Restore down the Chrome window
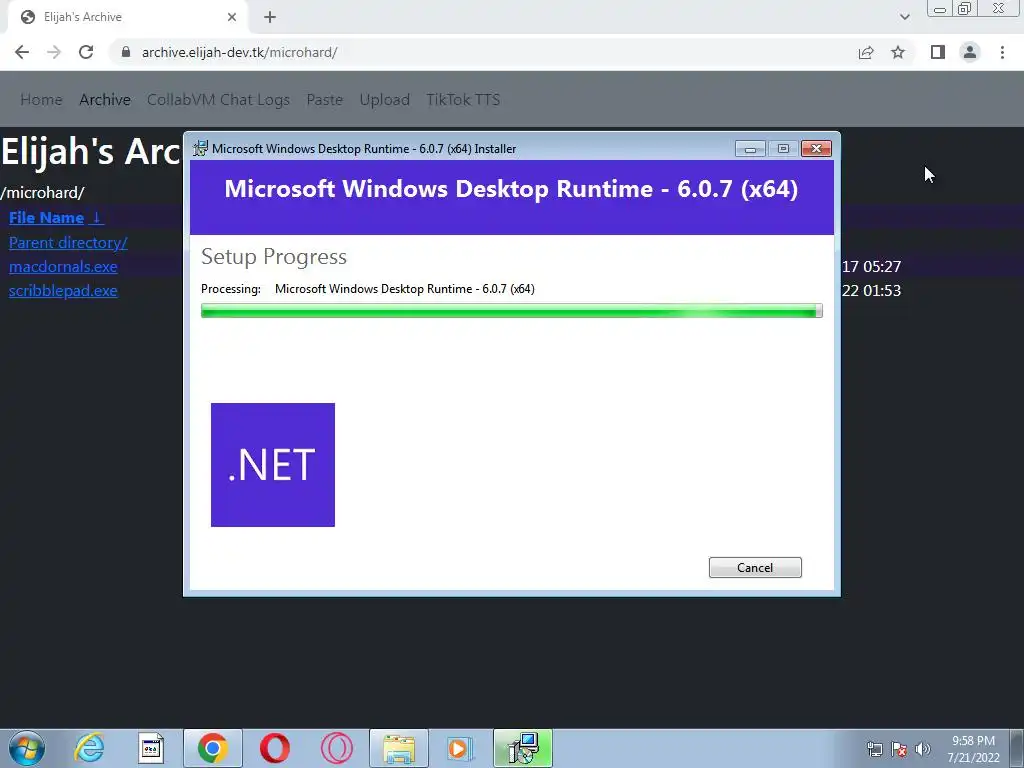Image resolution: width=1024 pixels, height=768 pixels. point(965,8)
